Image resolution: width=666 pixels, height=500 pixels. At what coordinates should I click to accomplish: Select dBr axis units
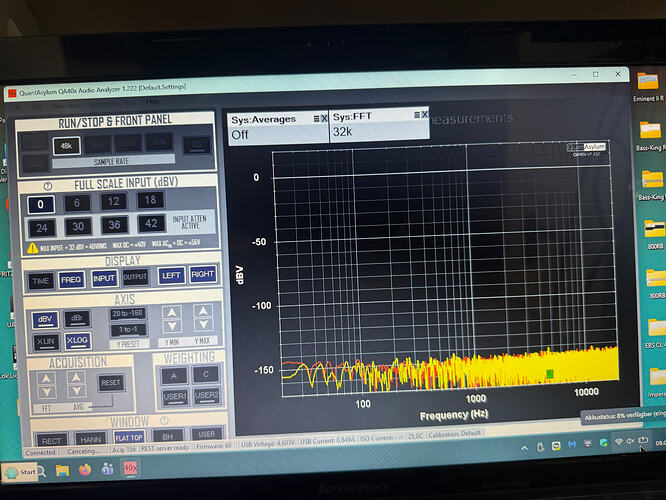pos(77,318)
